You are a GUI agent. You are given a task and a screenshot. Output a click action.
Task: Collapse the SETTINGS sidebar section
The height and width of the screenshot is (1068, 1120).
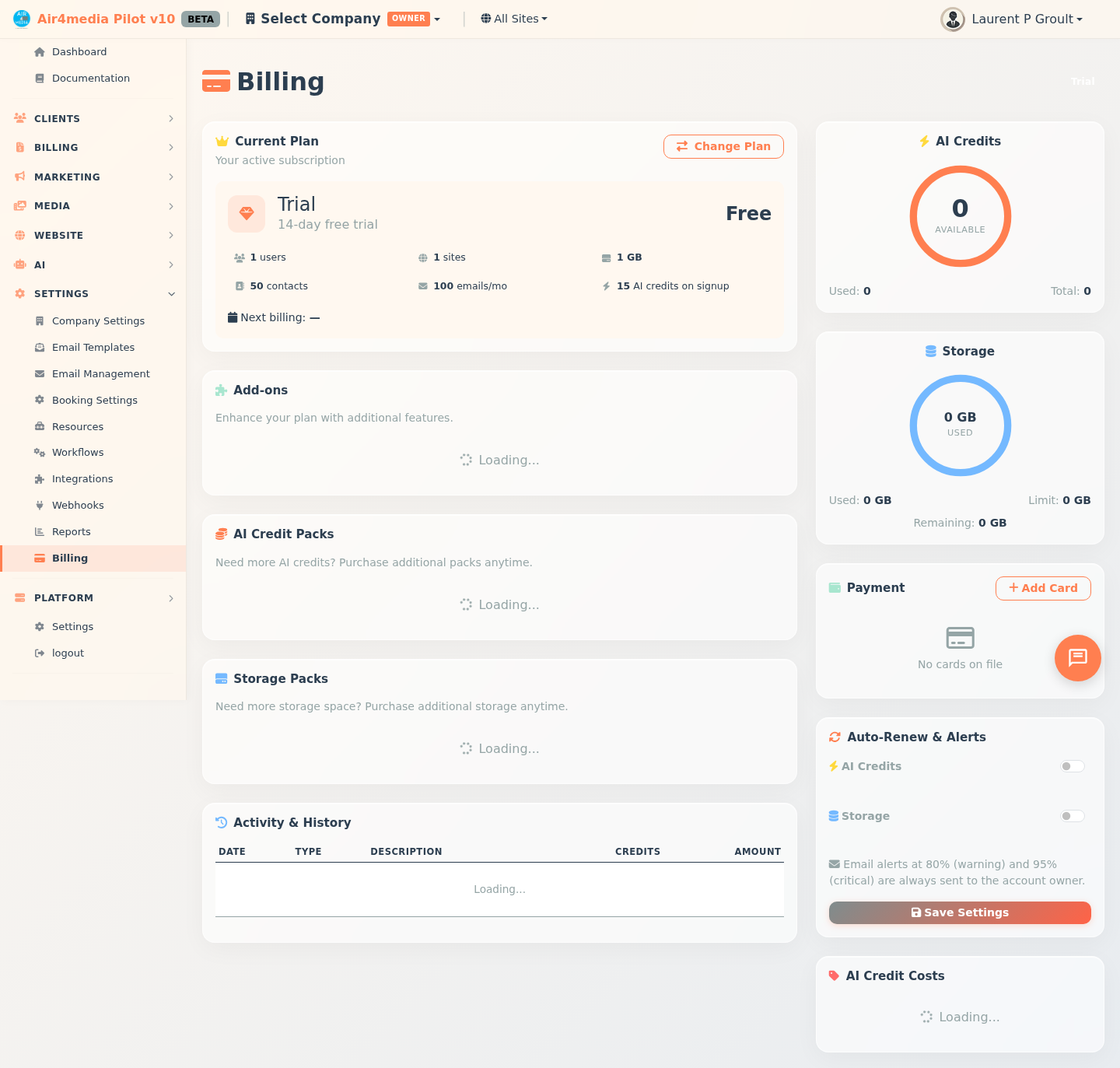(x=93, y=294)
